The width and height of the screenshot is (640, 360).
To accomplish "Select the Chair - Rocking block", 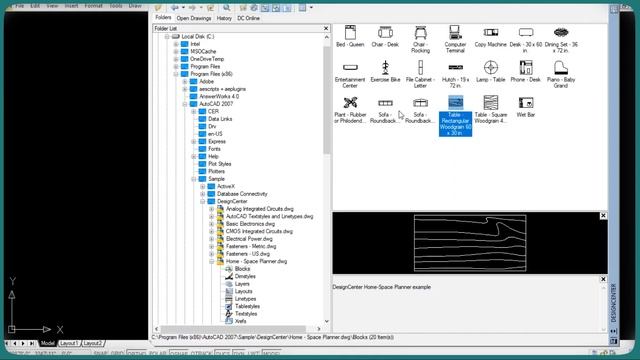I will pos(420,39).
